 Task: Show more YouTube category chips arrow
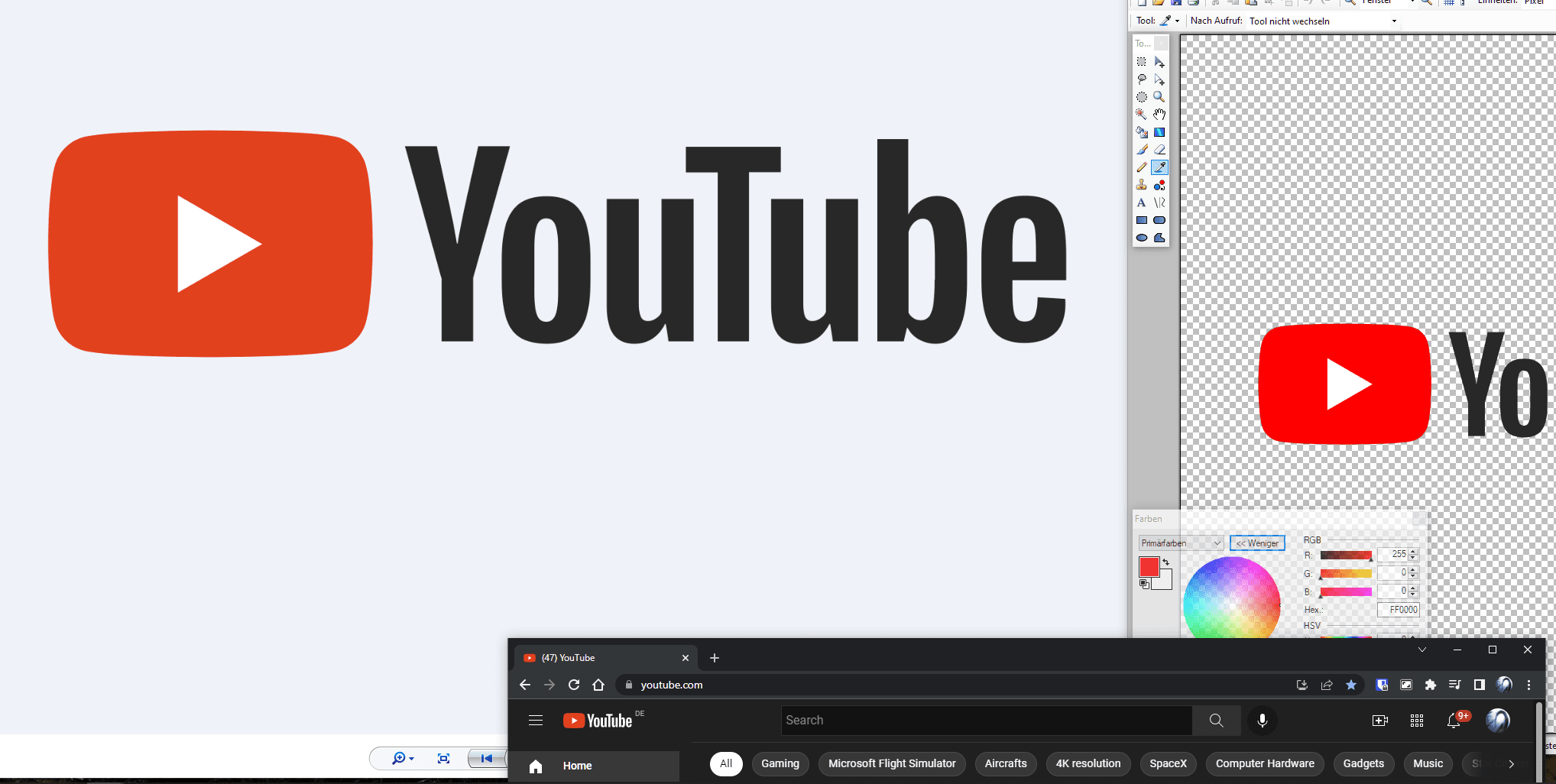click(x=1511, y=763)
